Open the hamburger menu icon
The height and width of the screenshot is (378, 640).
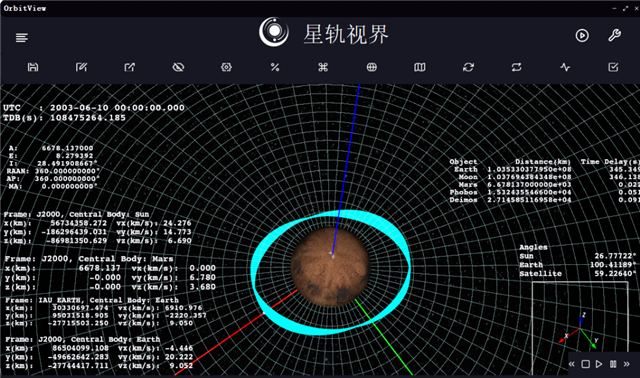pos(22,38)
